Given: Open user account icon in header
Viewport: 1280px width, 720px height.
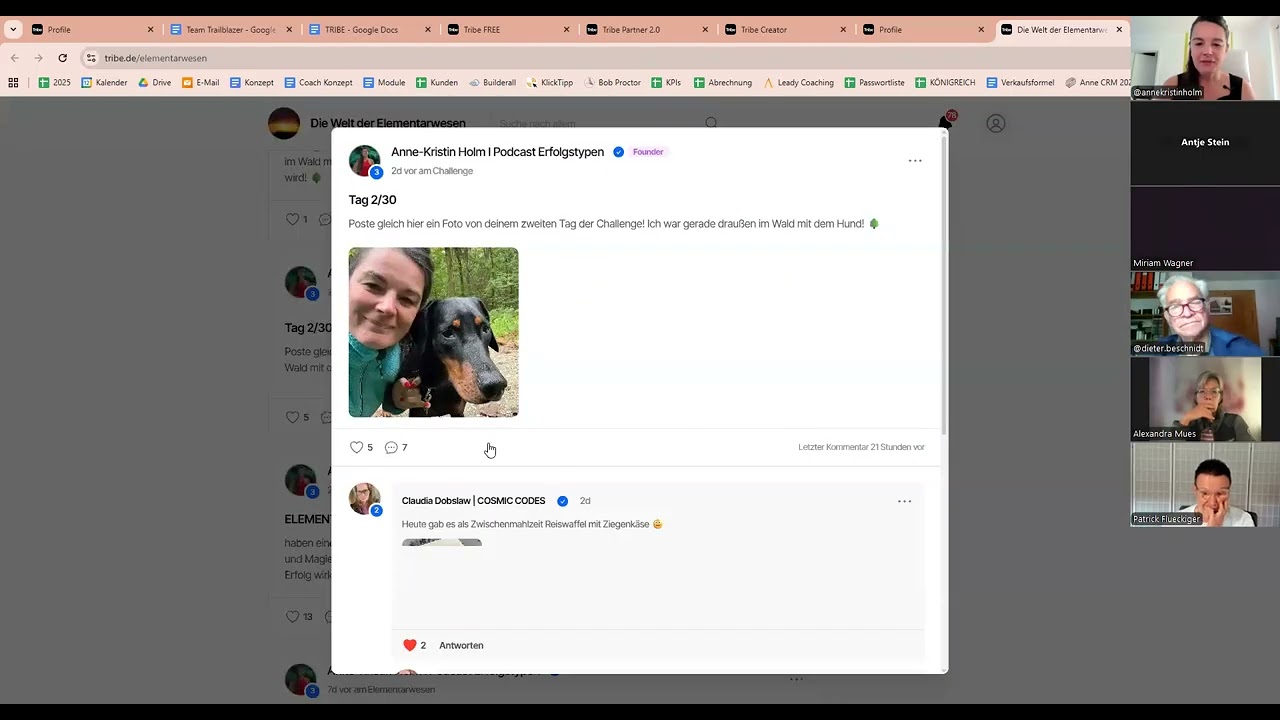Looking at the screenshot, I should 995,123.
